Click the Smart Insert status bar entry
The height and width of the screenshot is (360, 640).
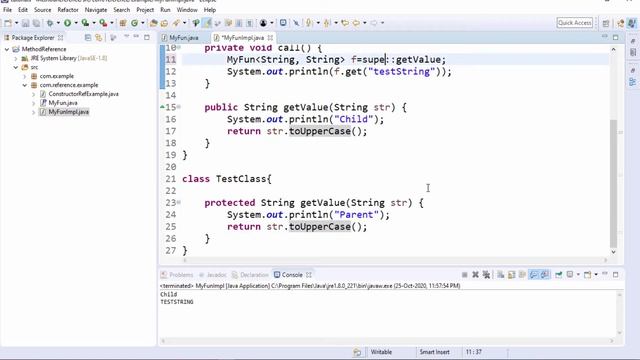point(435,352)
